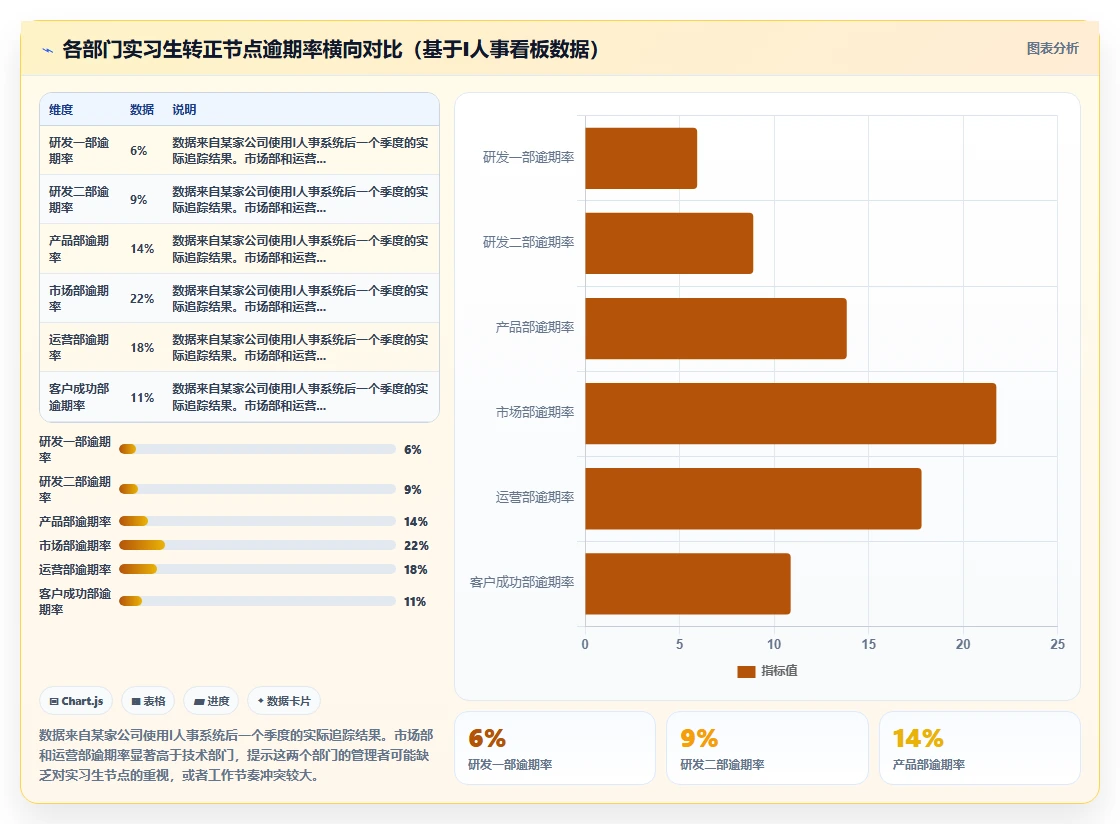
Task: Click the 22% progress list value
Action: [x=416, y=546]
